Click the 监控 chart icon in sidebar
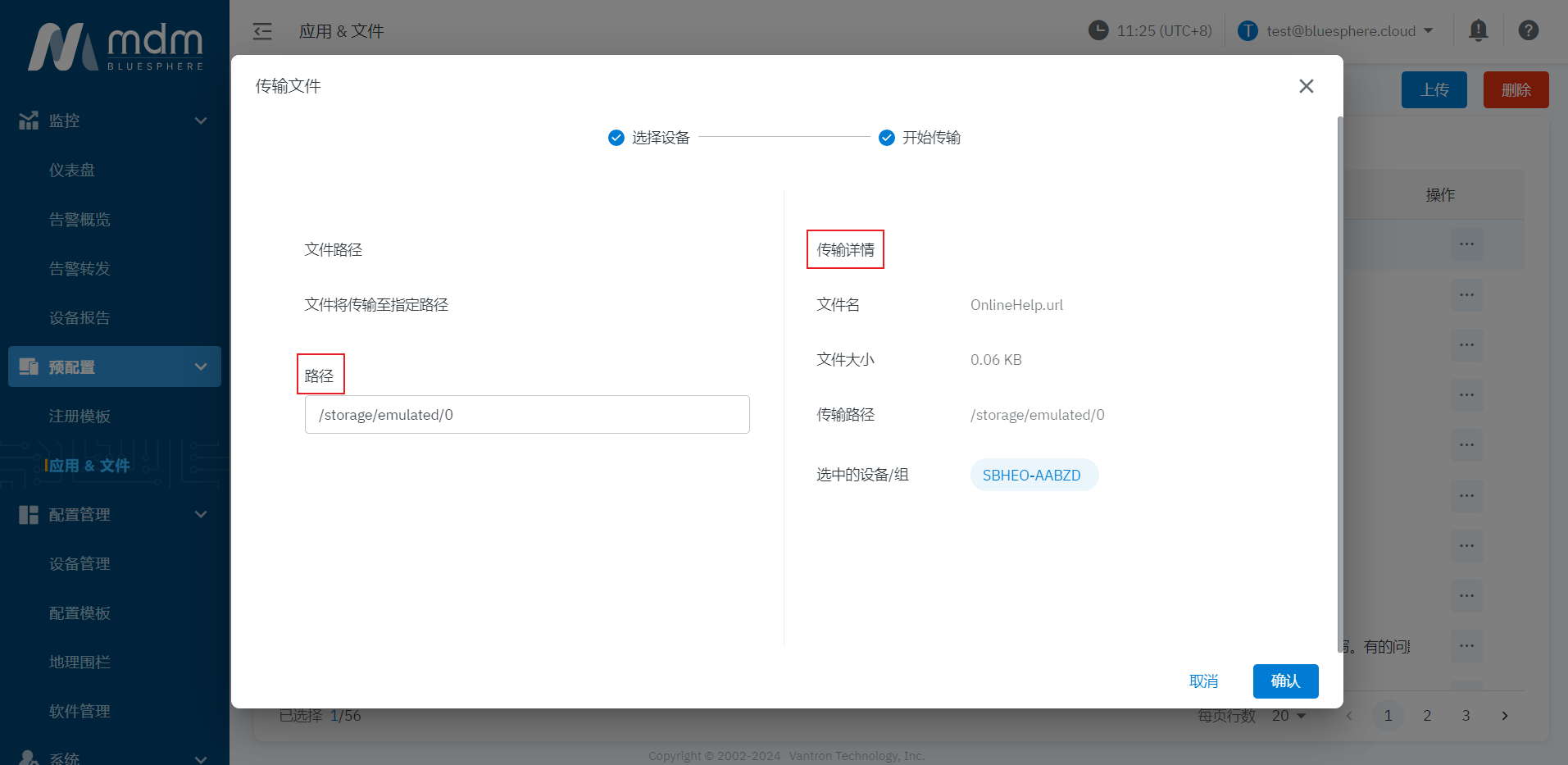This screenshot has height=765, width=1568. [x=29, y=121]
